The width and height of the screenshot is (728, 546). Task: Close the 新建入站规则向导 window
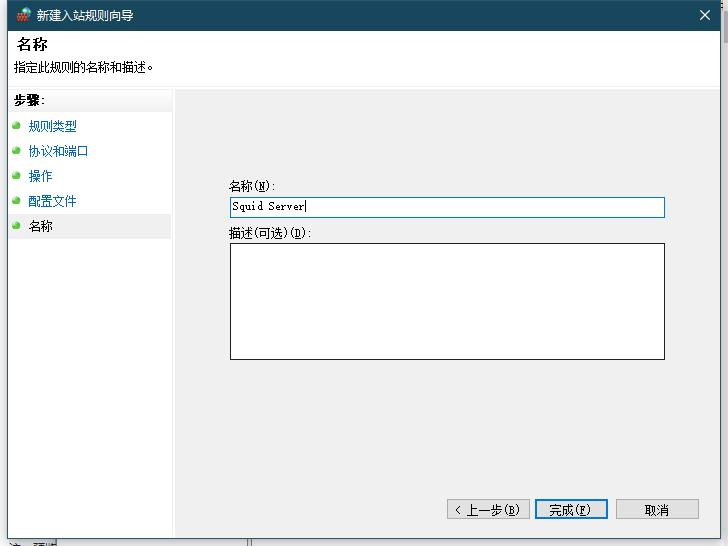point(704,15)
